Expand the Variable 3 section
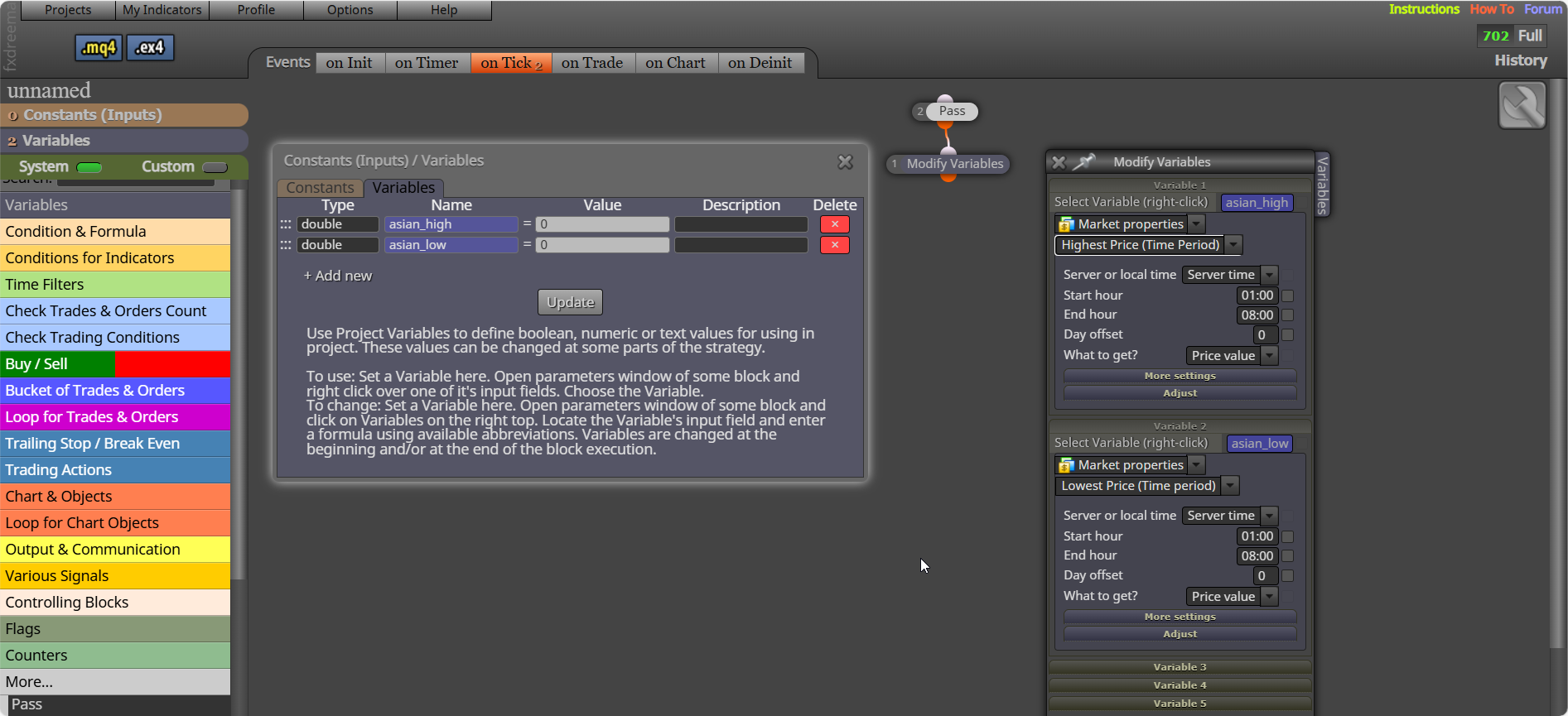1568x716 pixels. [x=1180, y=667]
